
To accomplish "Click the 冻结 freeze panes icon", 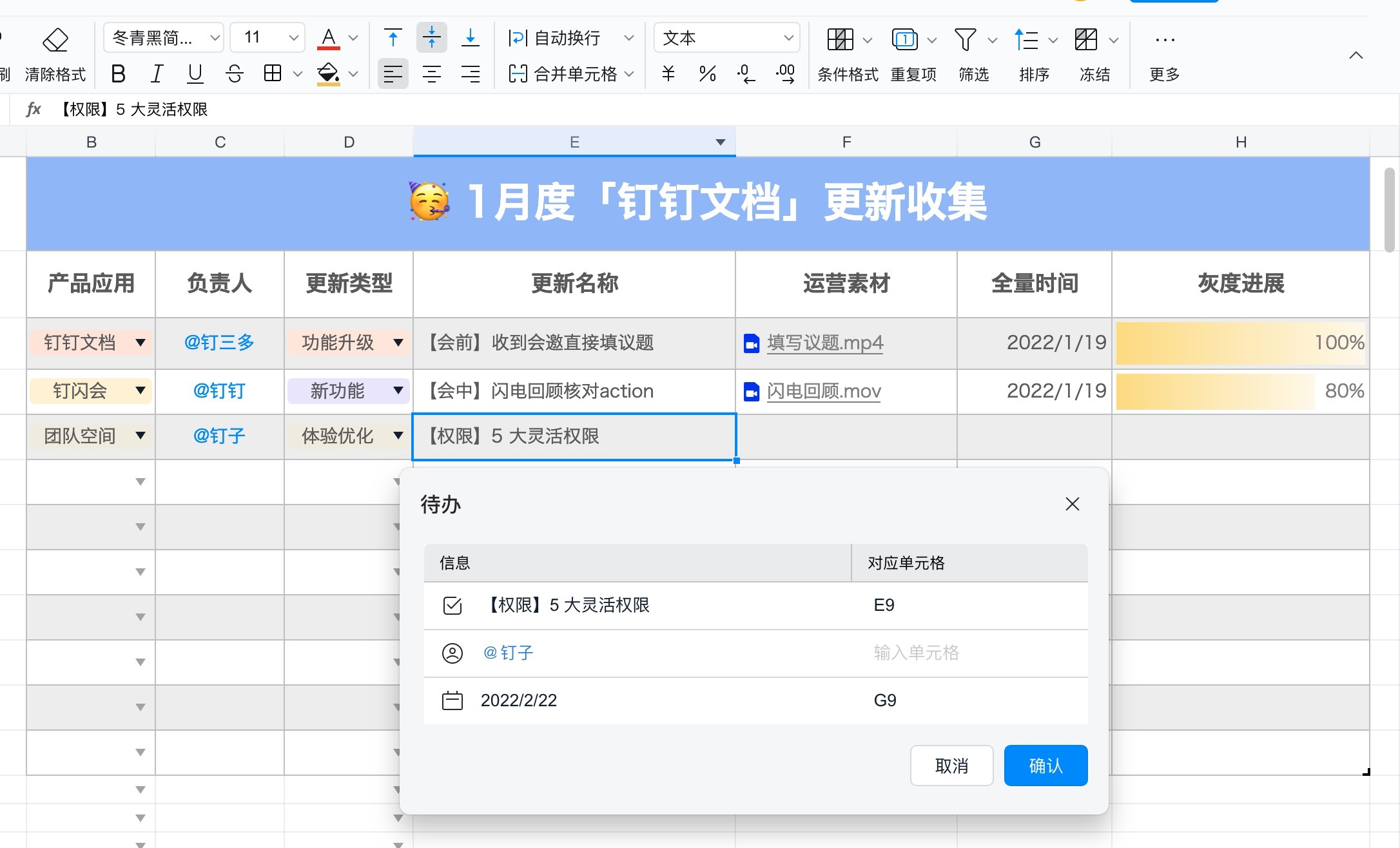I will [x=1086, y=39].
